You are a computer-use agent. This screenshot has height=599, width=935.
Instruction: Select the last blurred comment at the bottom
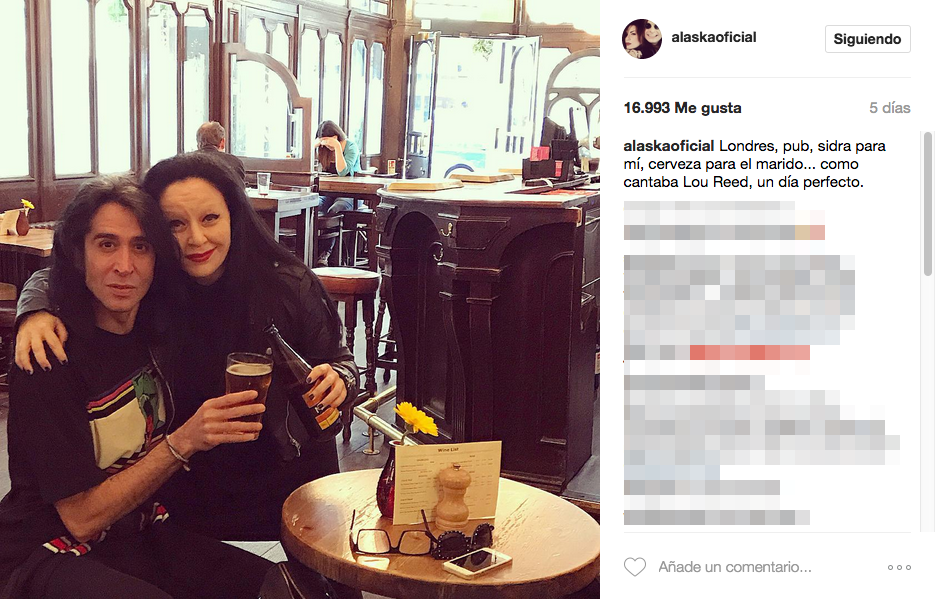tap(717, 517)
